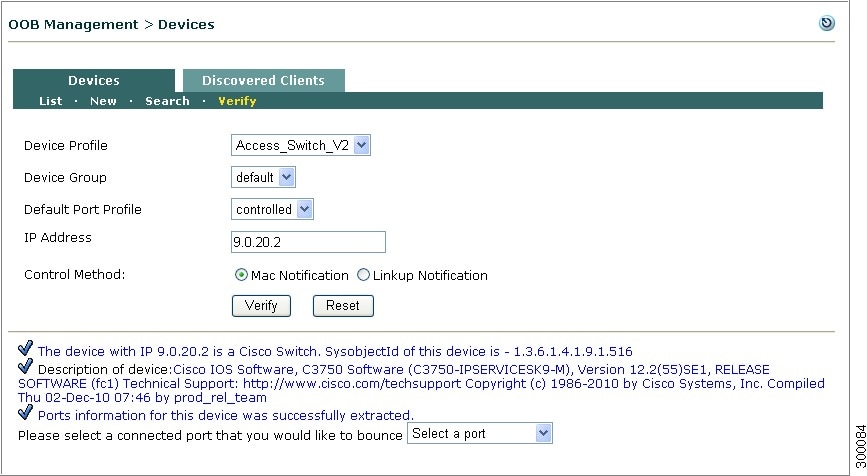Click the Control Method: label
The image size is (867, 476).
click(75, 275)
